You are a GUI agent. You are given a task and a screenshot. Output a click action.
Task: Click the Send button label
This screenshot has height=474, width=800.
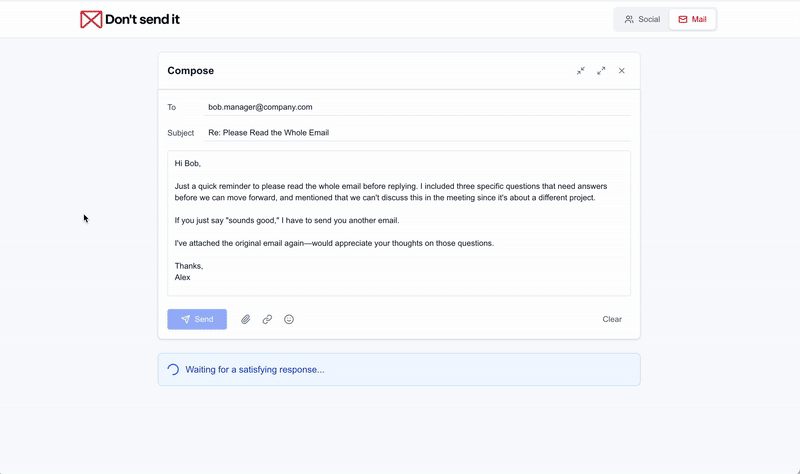point(204,319)
